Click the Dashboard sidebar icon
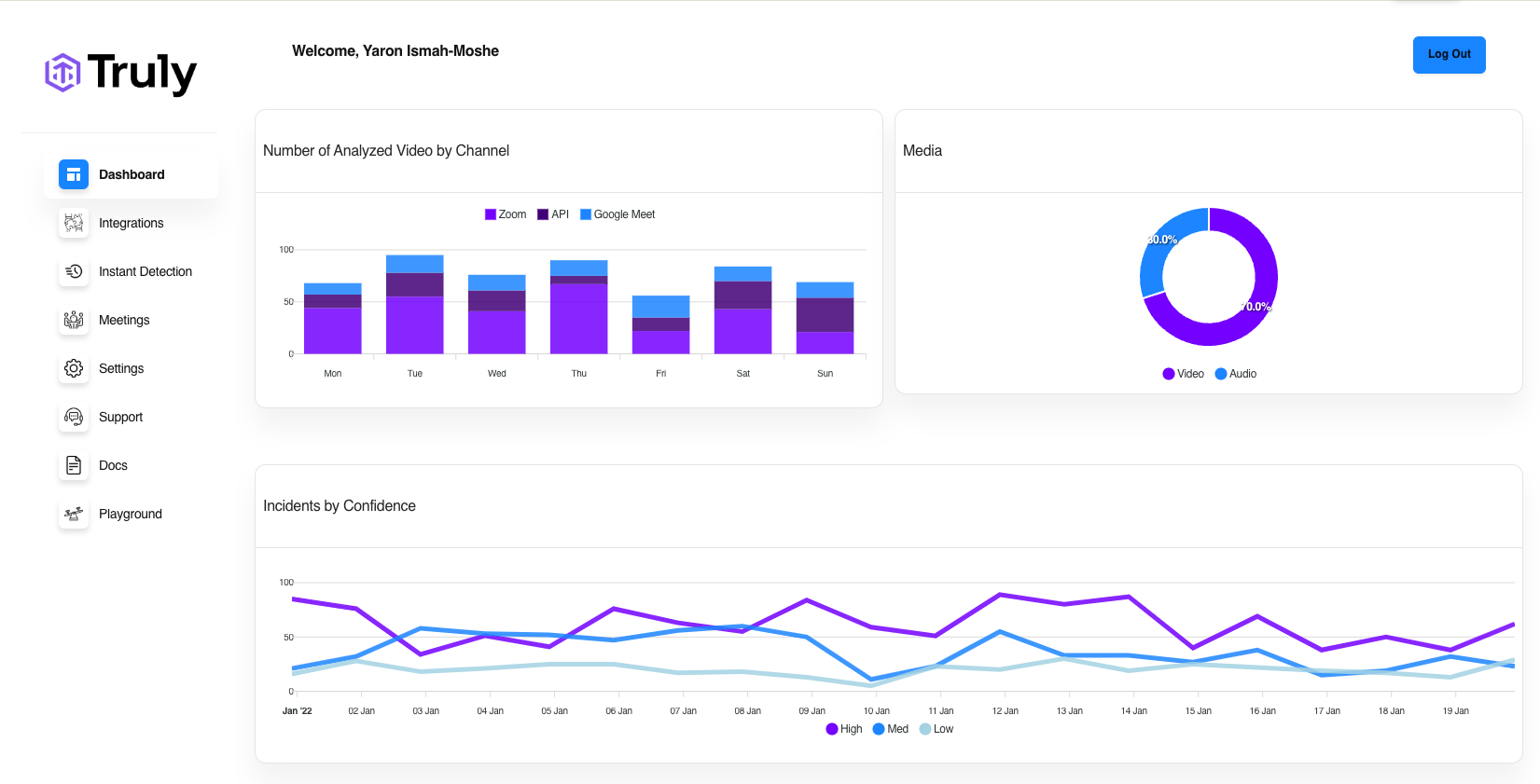 tap(74, 174)
